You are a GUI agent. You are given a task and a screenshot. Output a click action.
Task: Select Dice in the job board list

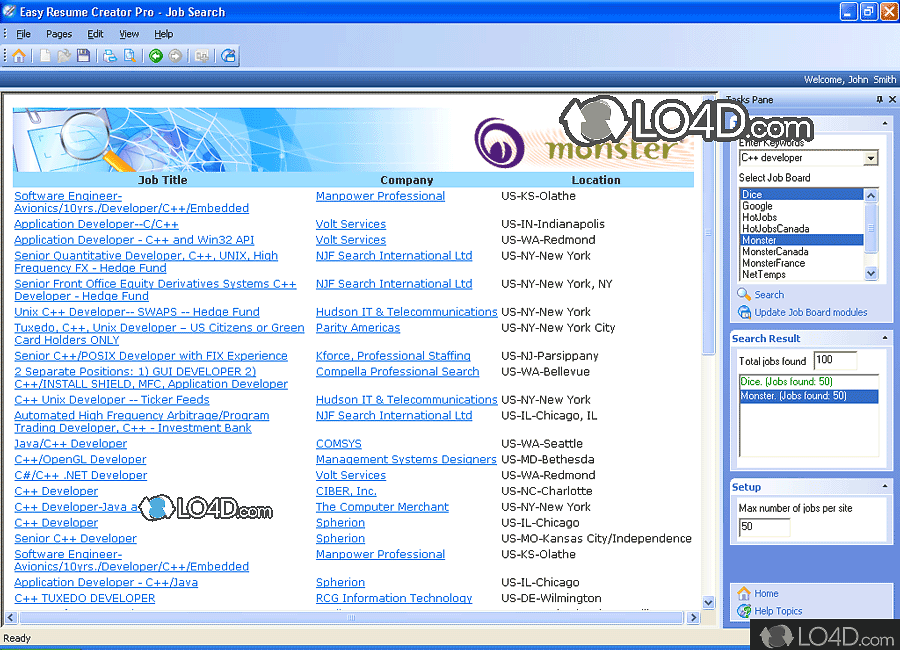pyautogui.click(x=801, y=194)
